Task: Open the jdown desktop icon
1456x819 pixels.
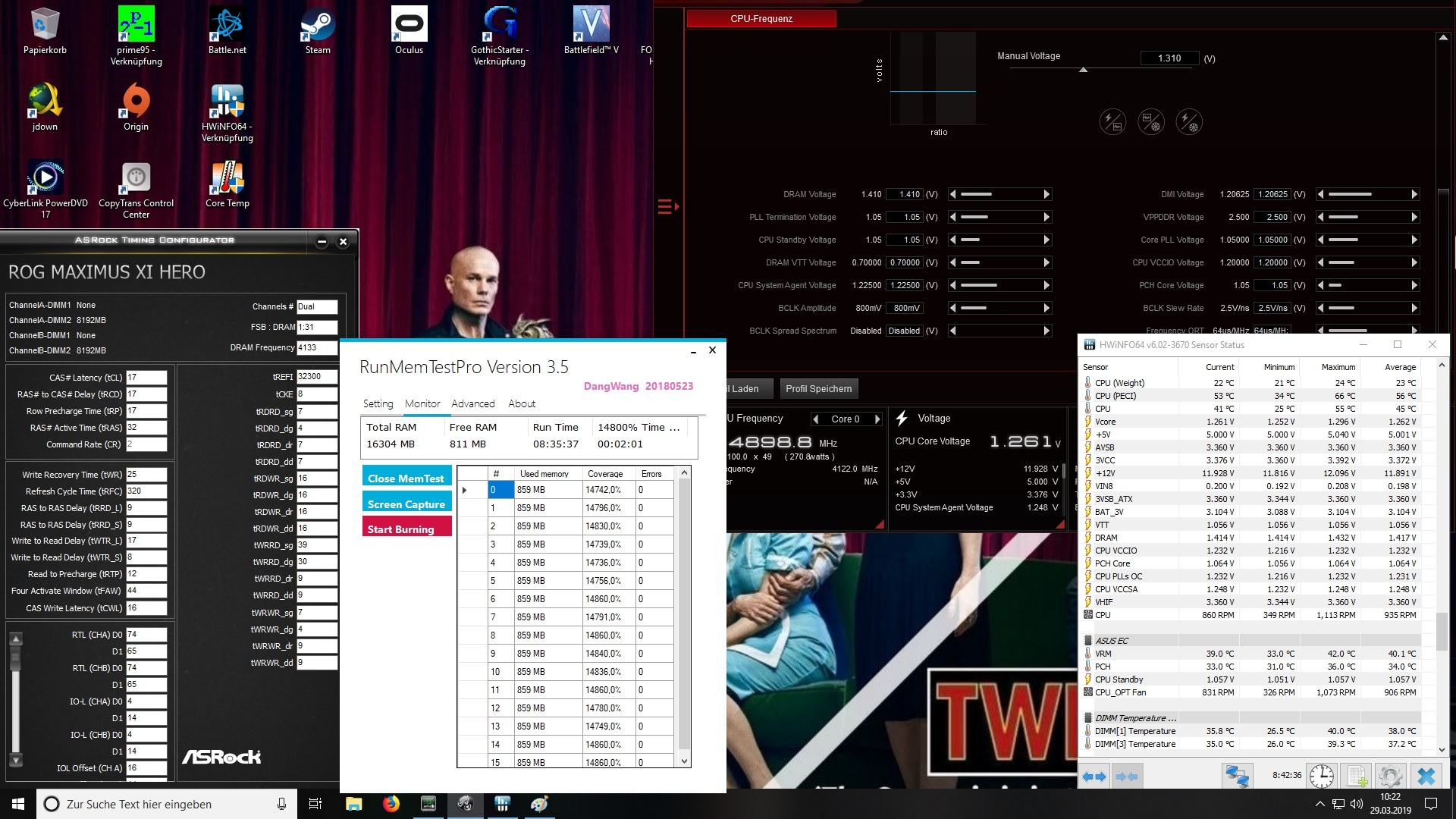Action: [45, 108]
